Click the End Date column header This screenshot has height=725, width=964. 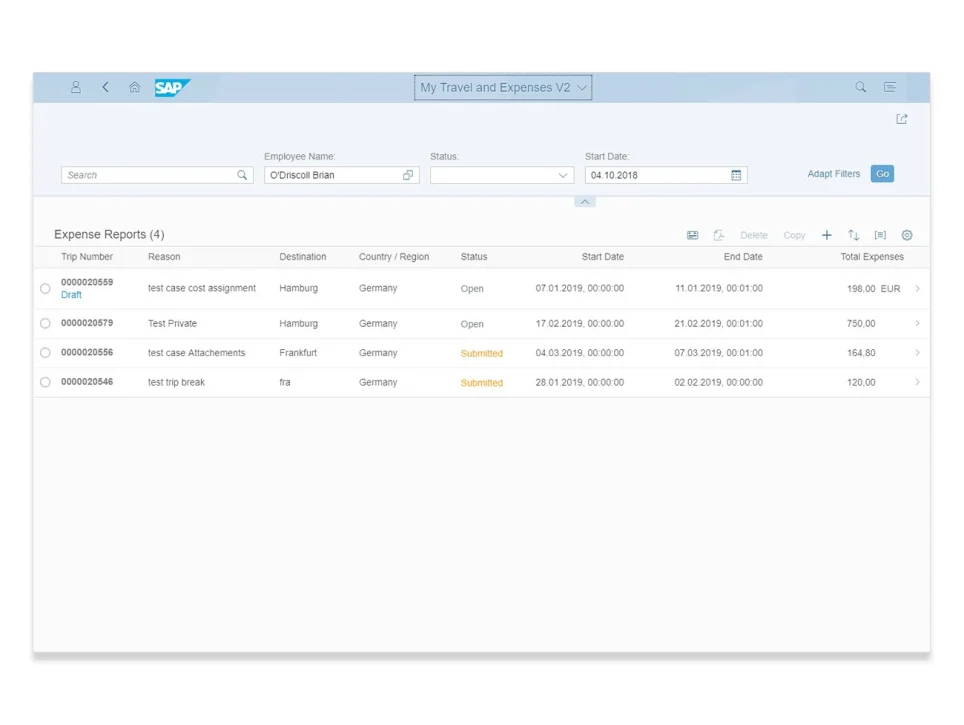click(x=743, y=257)
